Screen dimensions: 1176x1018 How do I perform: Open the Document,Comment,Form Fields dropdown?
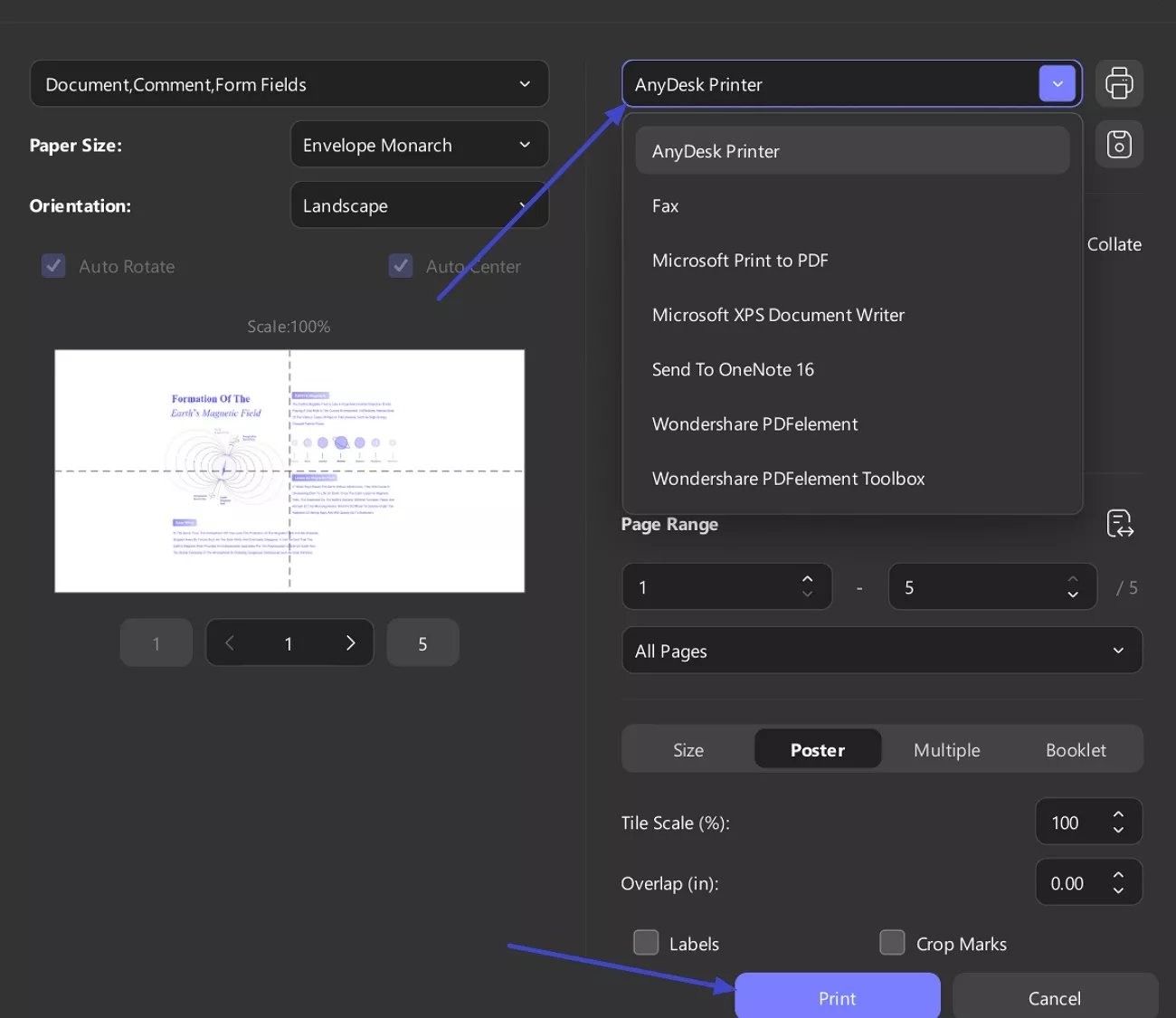(x=289, y=83)
